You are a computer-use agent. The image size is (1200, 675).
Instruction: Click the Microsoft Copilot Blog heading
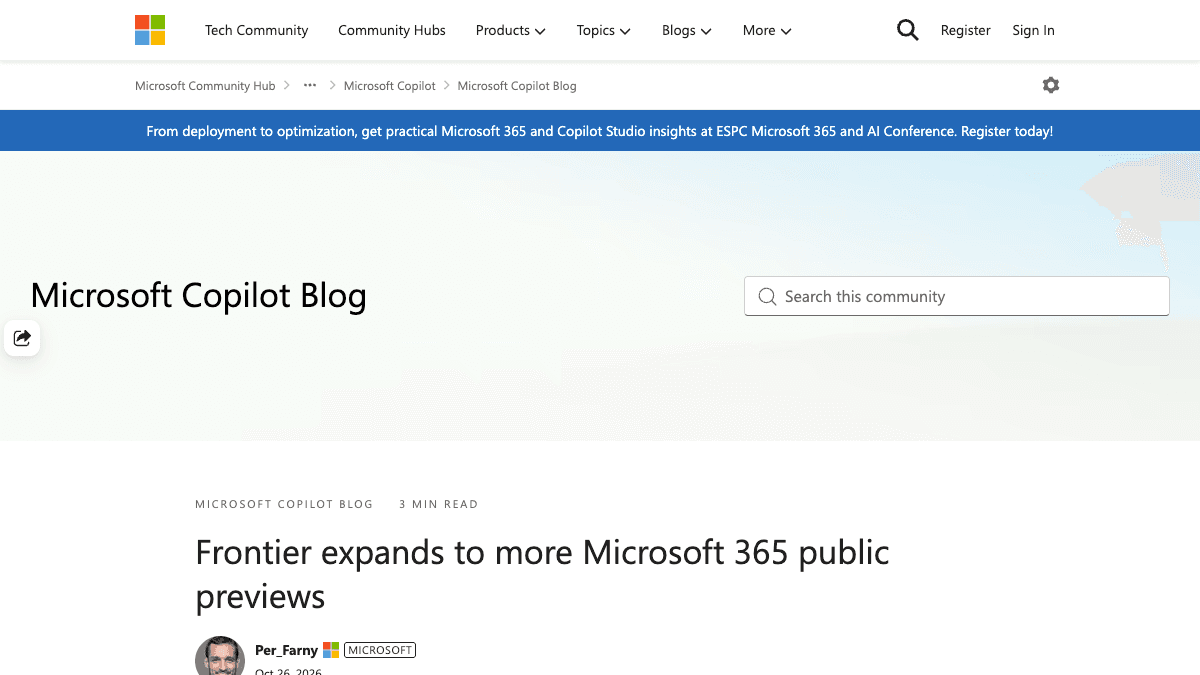click(199, 295)
